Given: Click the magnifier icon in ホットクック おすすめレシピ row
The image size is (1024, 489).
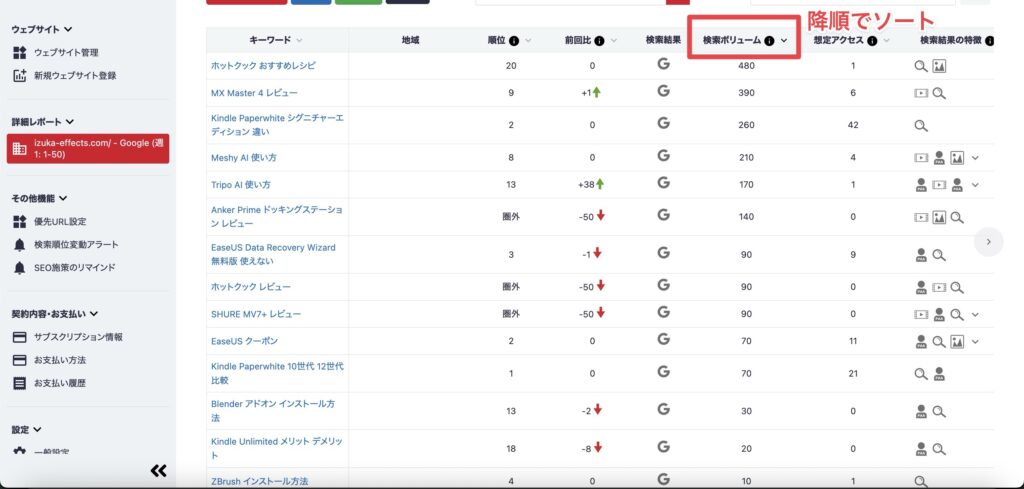Looking at the screenshot, I should tap(921, 66).
